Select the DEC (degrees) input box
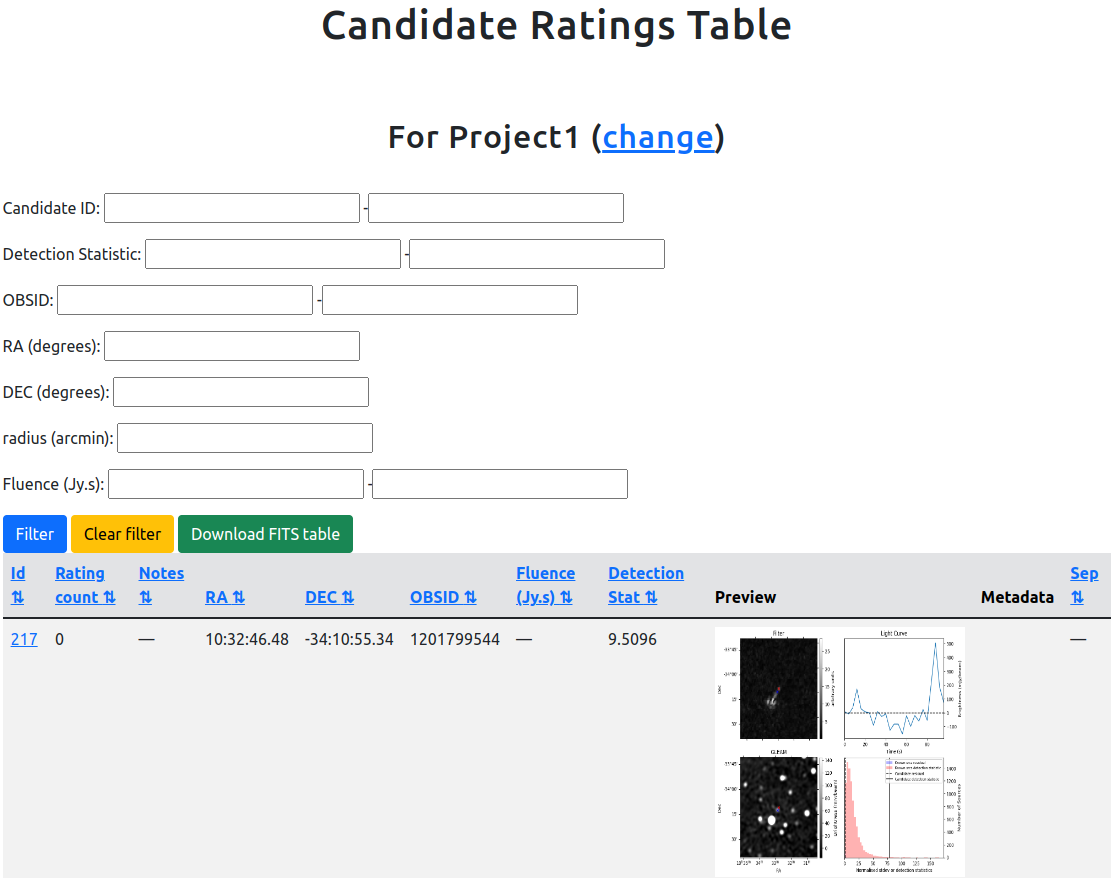Viewport: 1115px width, 878px height. (x=241, y=392)
